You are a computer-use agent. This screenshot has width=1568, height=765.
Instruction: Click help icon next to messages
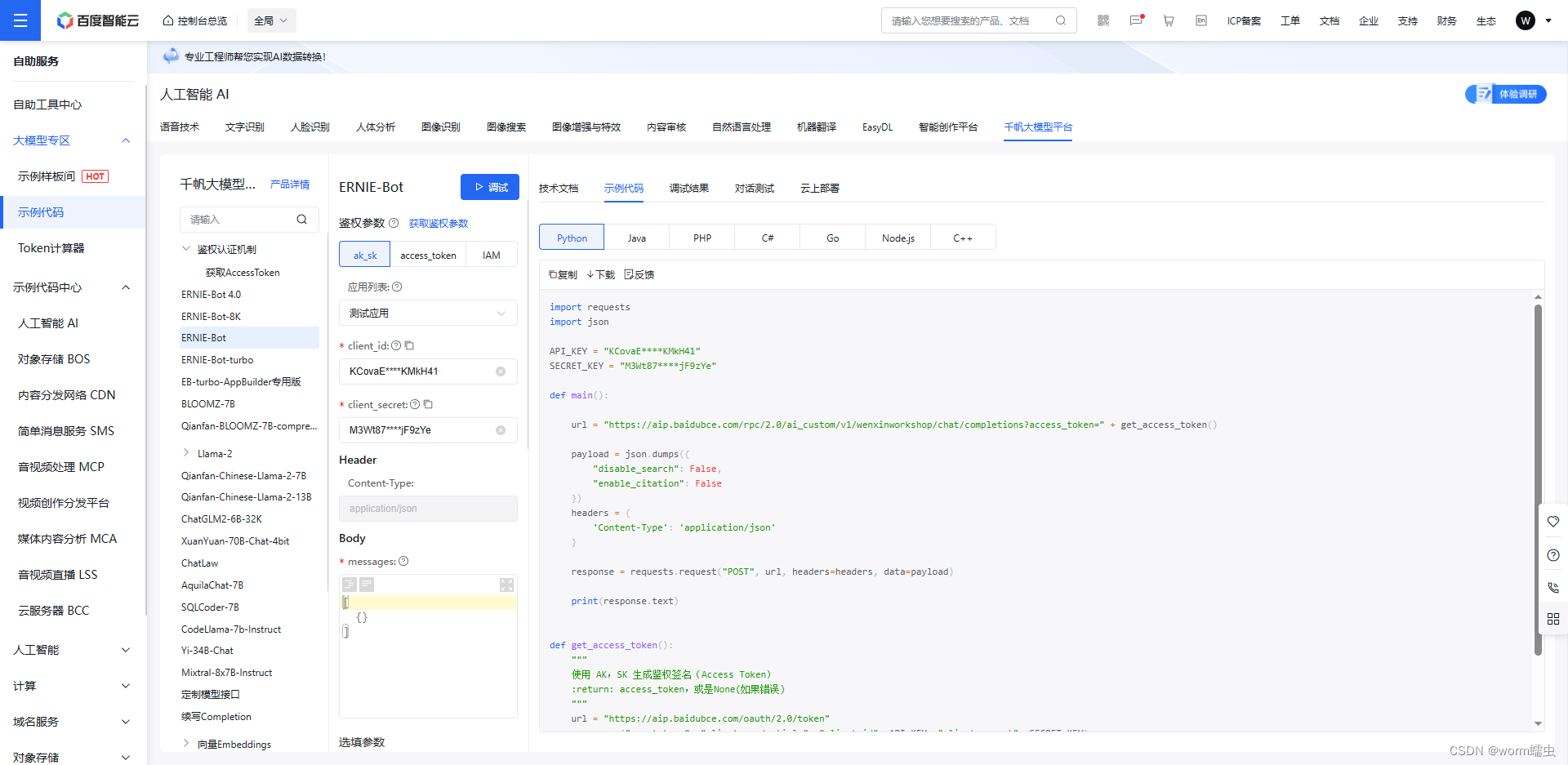(403, 561)
